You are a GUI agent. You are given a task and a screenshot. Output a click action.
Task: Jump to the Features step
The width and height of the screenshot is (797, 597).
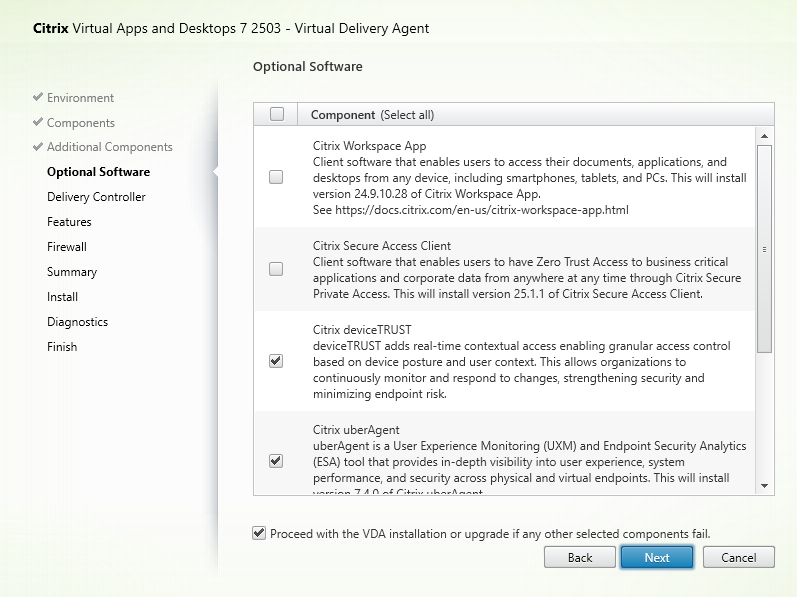69,222
